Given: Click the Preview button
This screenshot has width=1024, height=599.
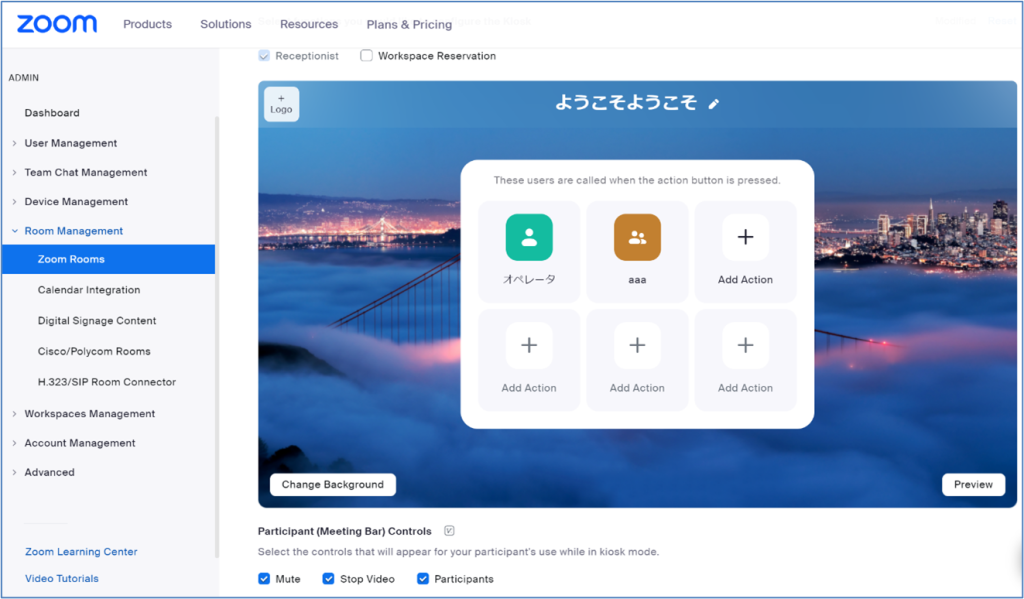Looking at the screenshot, I should tap(973, 485).
